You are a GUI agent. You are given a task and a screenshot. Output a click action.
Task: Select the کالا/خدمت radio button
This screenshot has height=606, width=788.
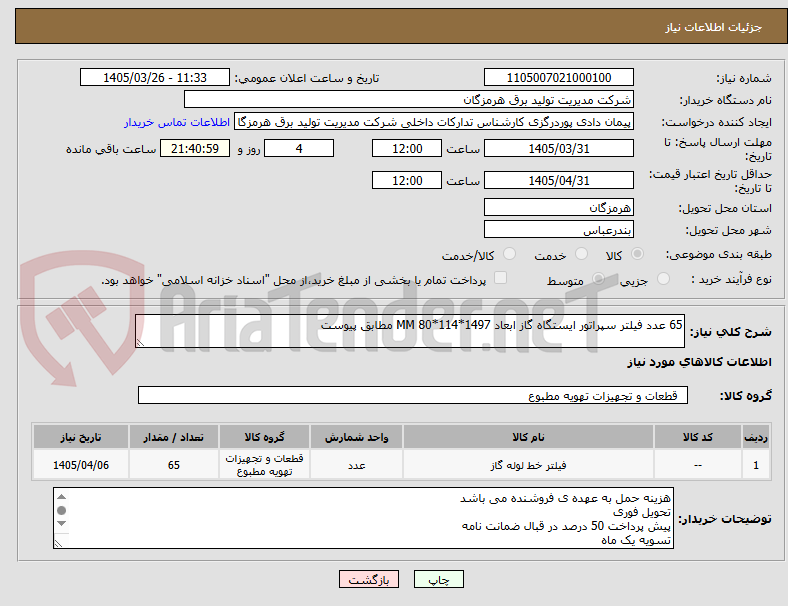[x=510, y=254]
